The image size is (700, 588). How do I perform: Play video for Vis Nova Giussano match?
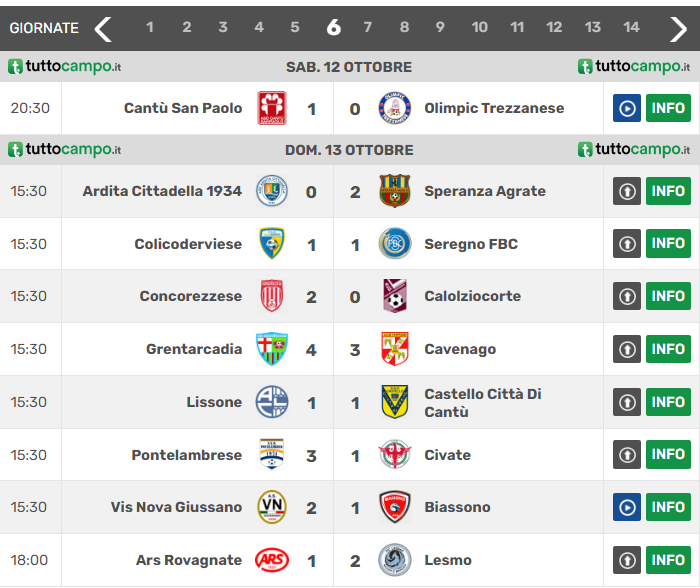click(626, 507)
